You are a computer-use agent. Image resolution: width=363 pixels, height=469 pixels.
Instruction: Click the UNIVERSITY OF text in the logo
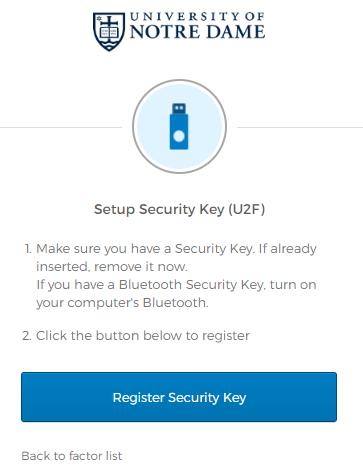[x=197, y=17]
